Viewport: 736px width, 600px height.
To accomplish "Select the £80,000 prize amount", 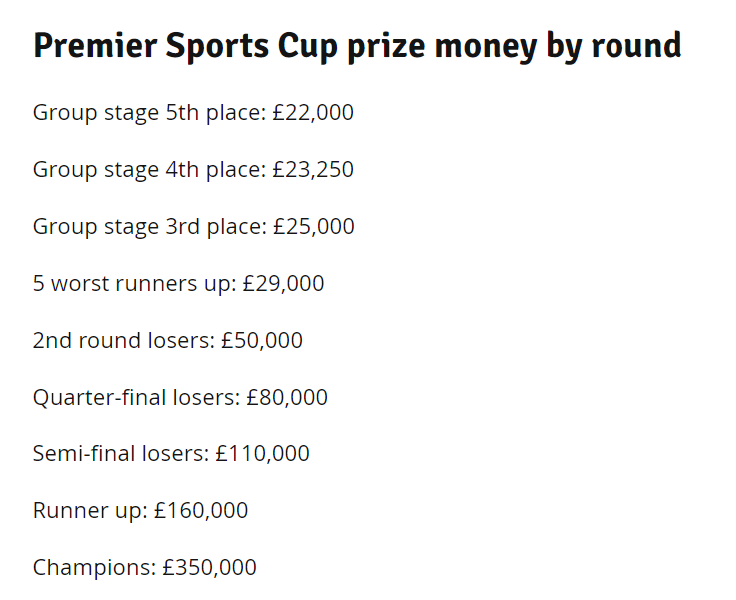I will pos(287,398).
